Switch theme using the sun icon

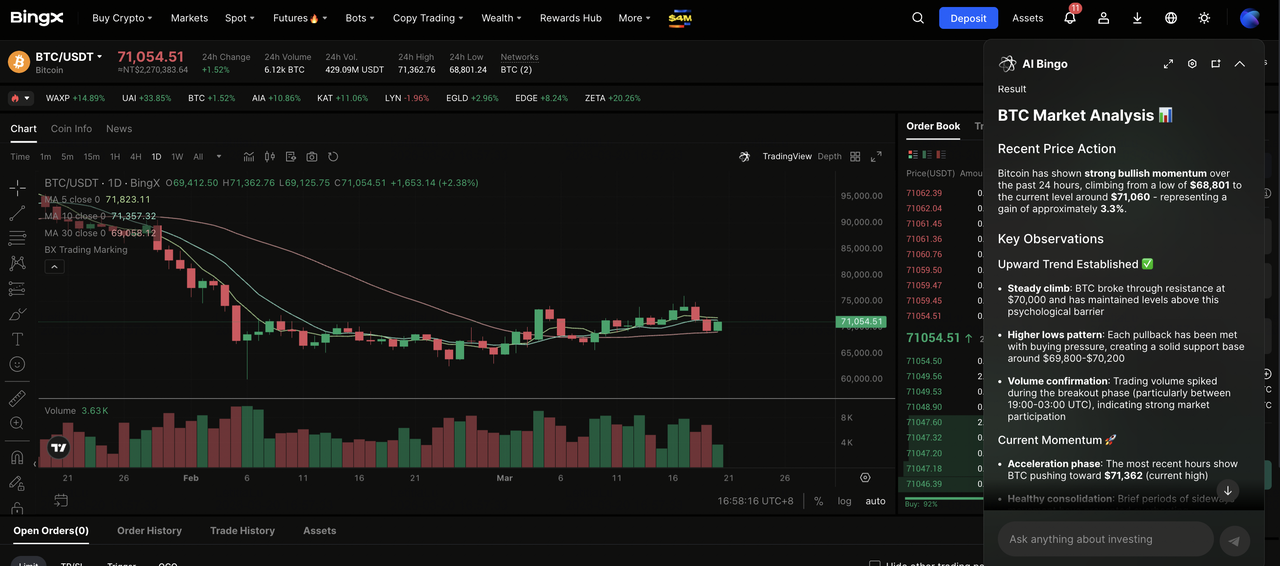point(1204,18)
